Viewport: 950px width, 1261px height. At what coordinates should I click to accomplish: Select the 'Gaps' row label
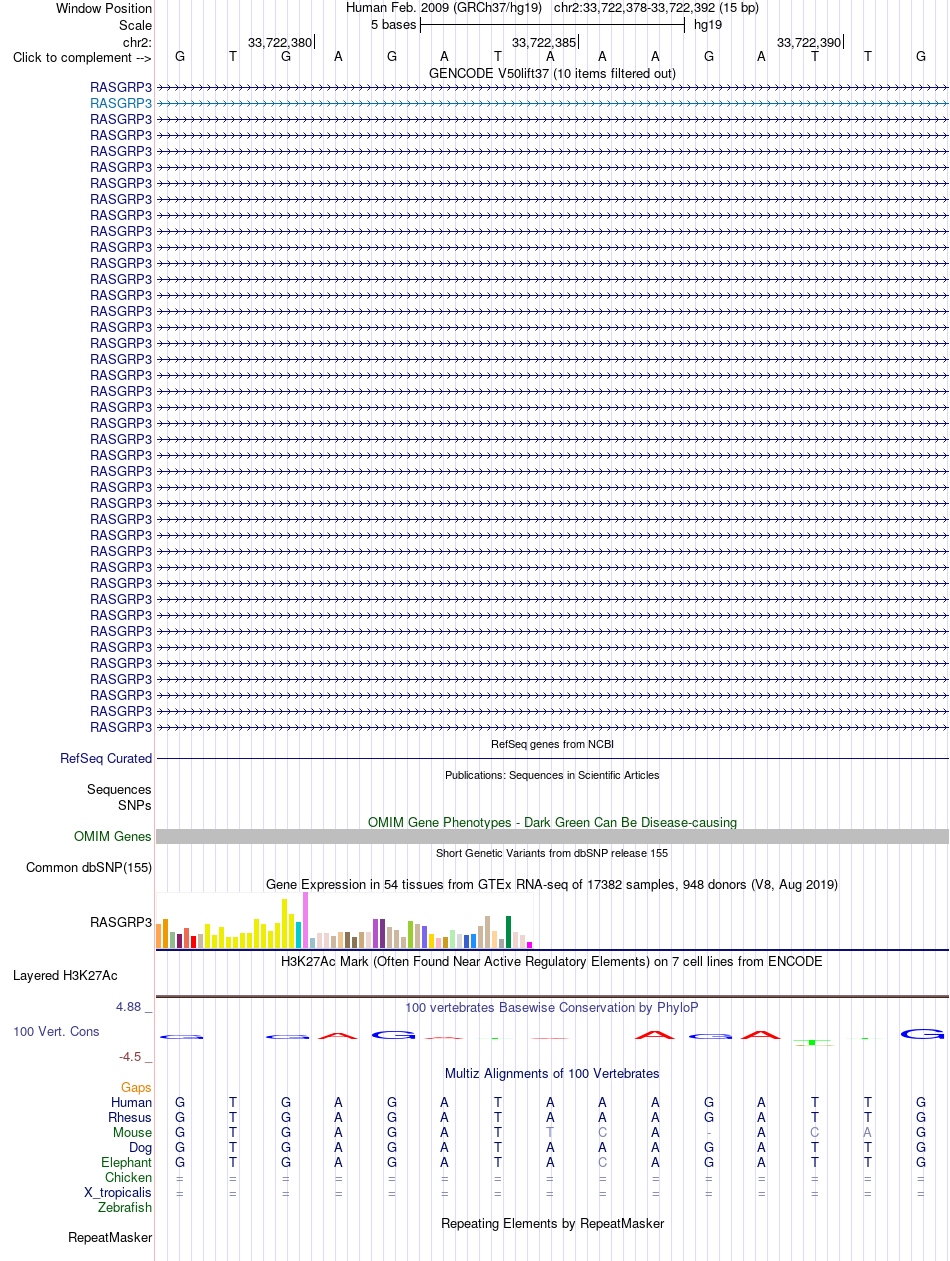point(136,1087)
